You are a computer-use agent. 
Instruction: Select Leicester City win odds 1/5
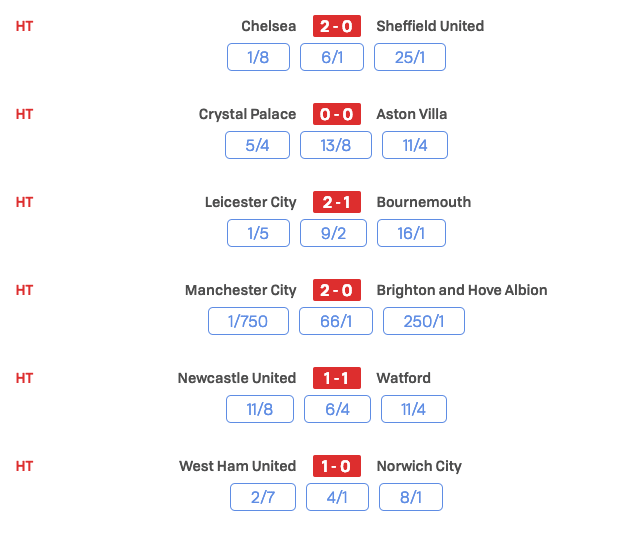click(259, 233)
